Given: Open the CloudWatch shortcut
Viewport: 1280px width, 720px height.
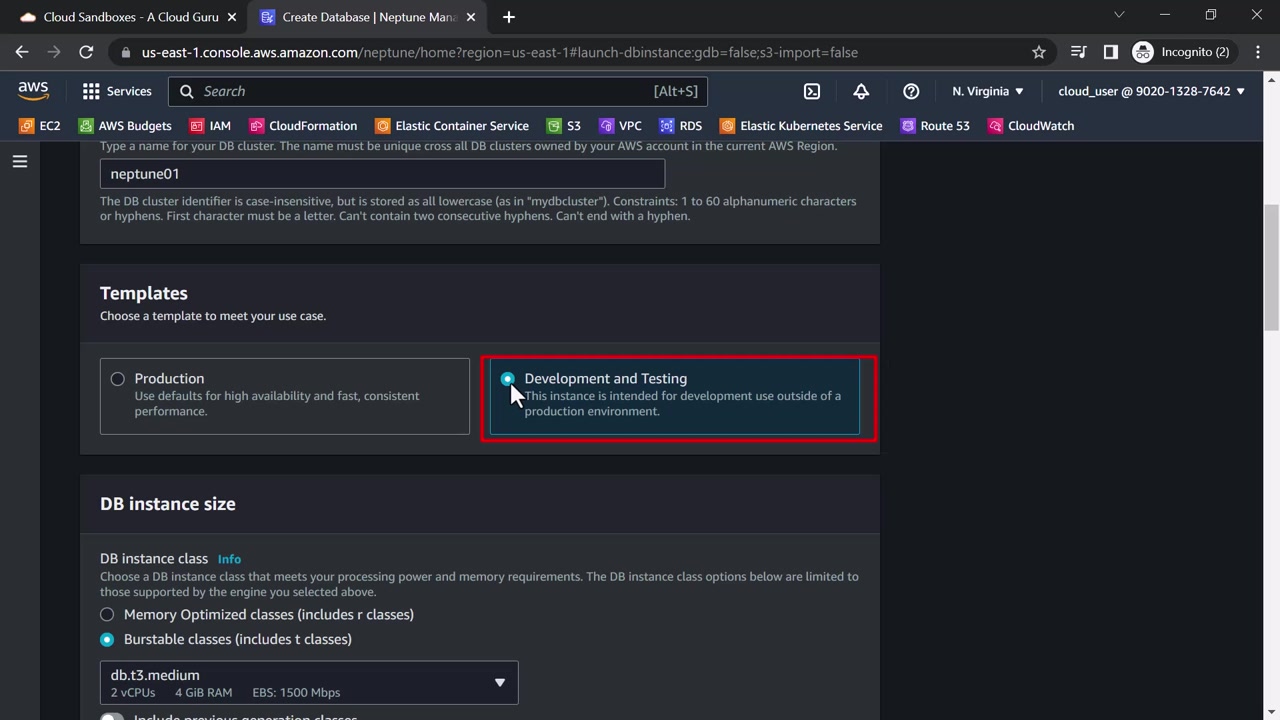Looking at the screenshot, I should [x=1031, y=126].
